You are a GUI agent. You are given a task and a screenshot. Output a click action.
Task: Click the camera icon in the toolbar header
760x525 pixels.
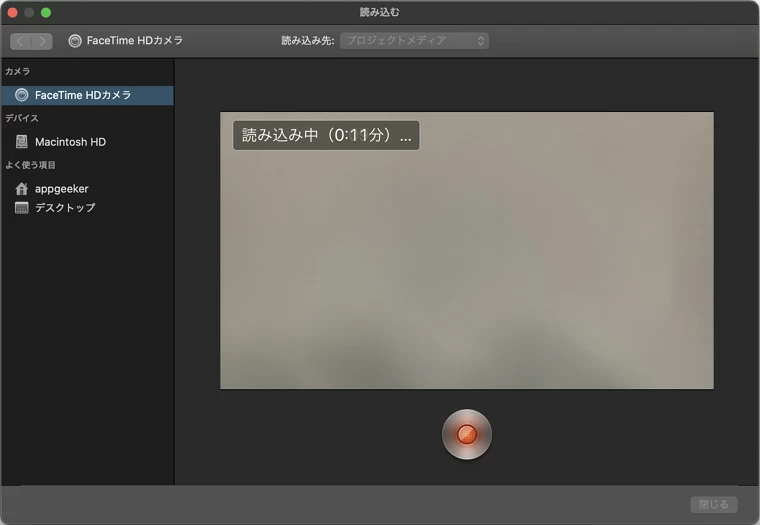pos(75,41)
